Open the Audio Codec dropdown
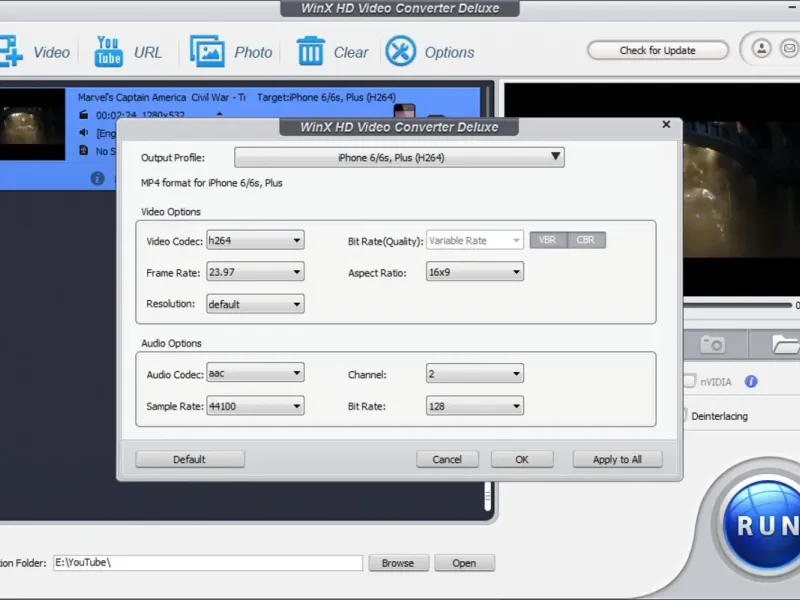The height and width of the screenshot is (600, 800). pos(255,373)
